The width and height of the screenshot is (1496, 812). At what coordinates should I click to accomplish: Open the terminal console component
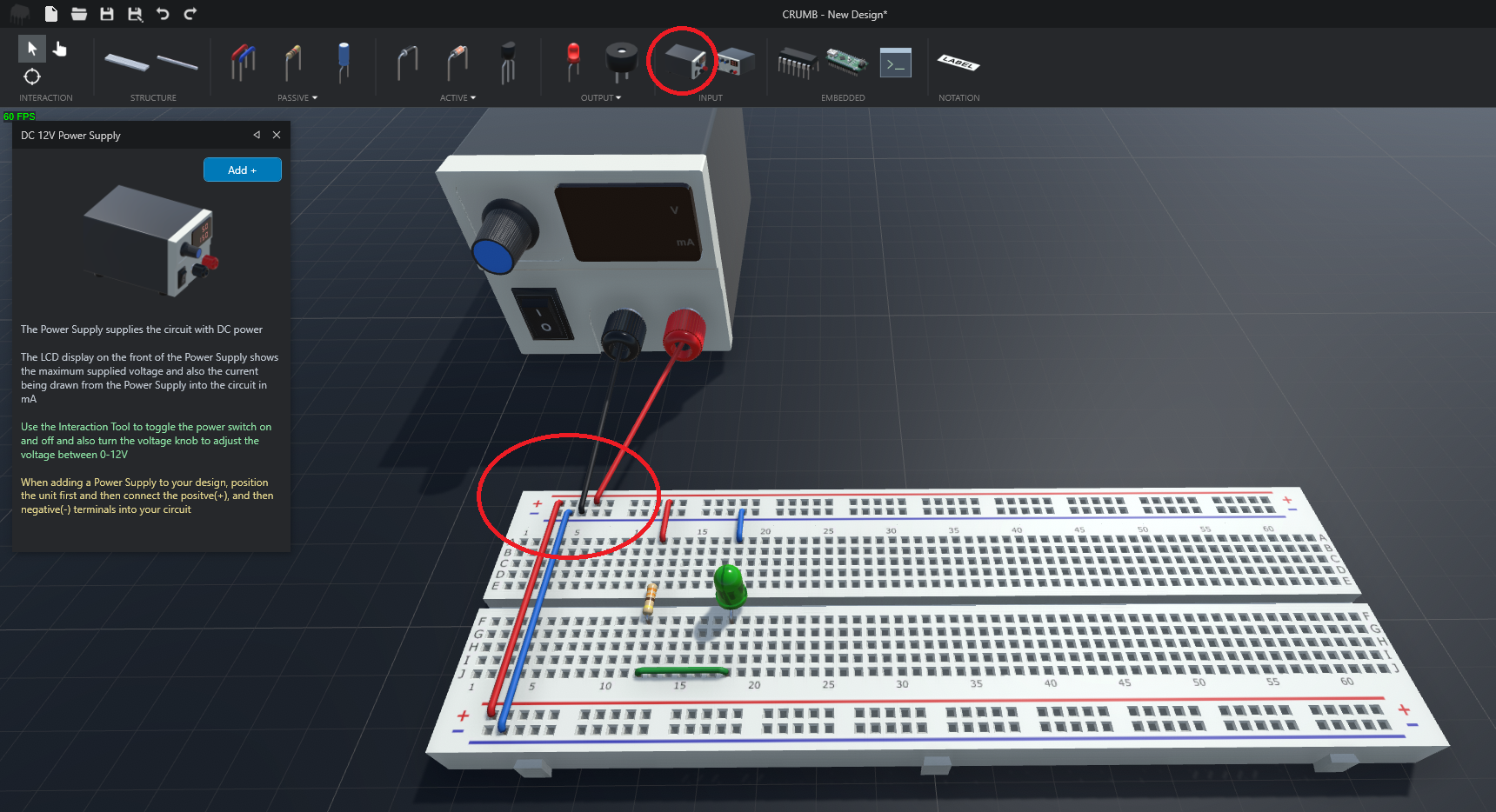[x=896, y=63]
